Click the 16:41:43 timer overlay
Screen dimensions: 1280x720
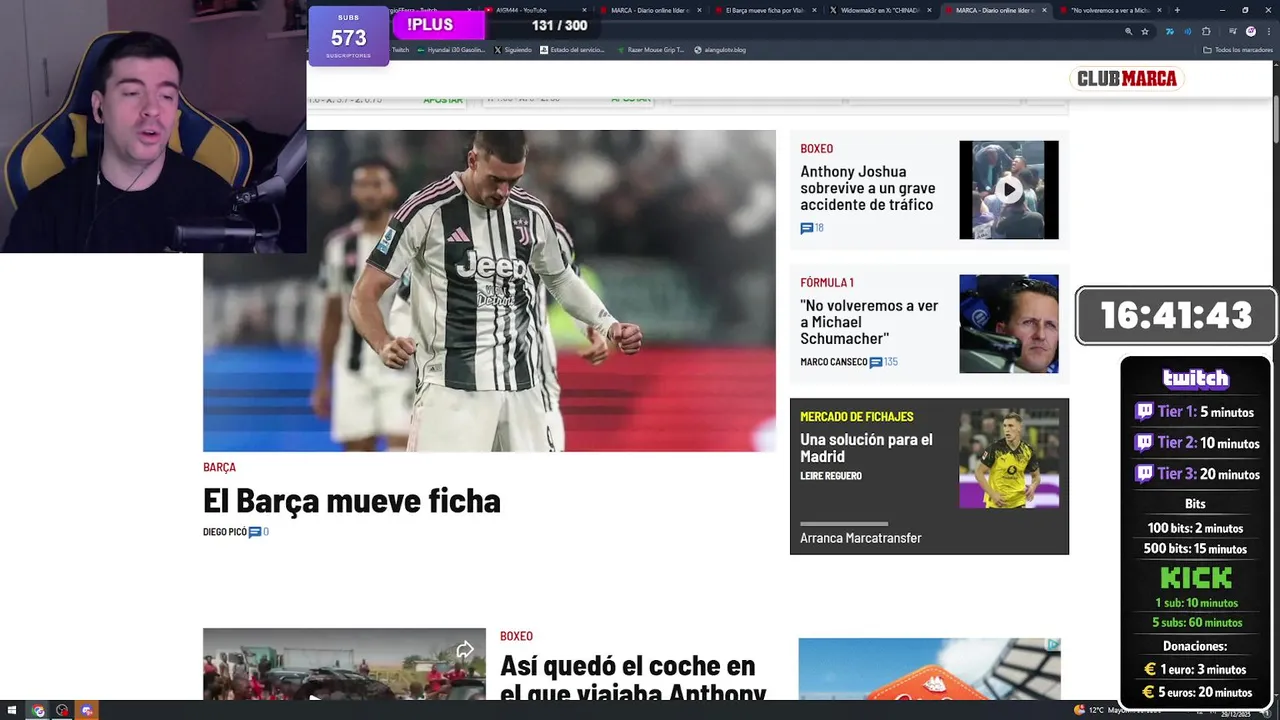1176,316
